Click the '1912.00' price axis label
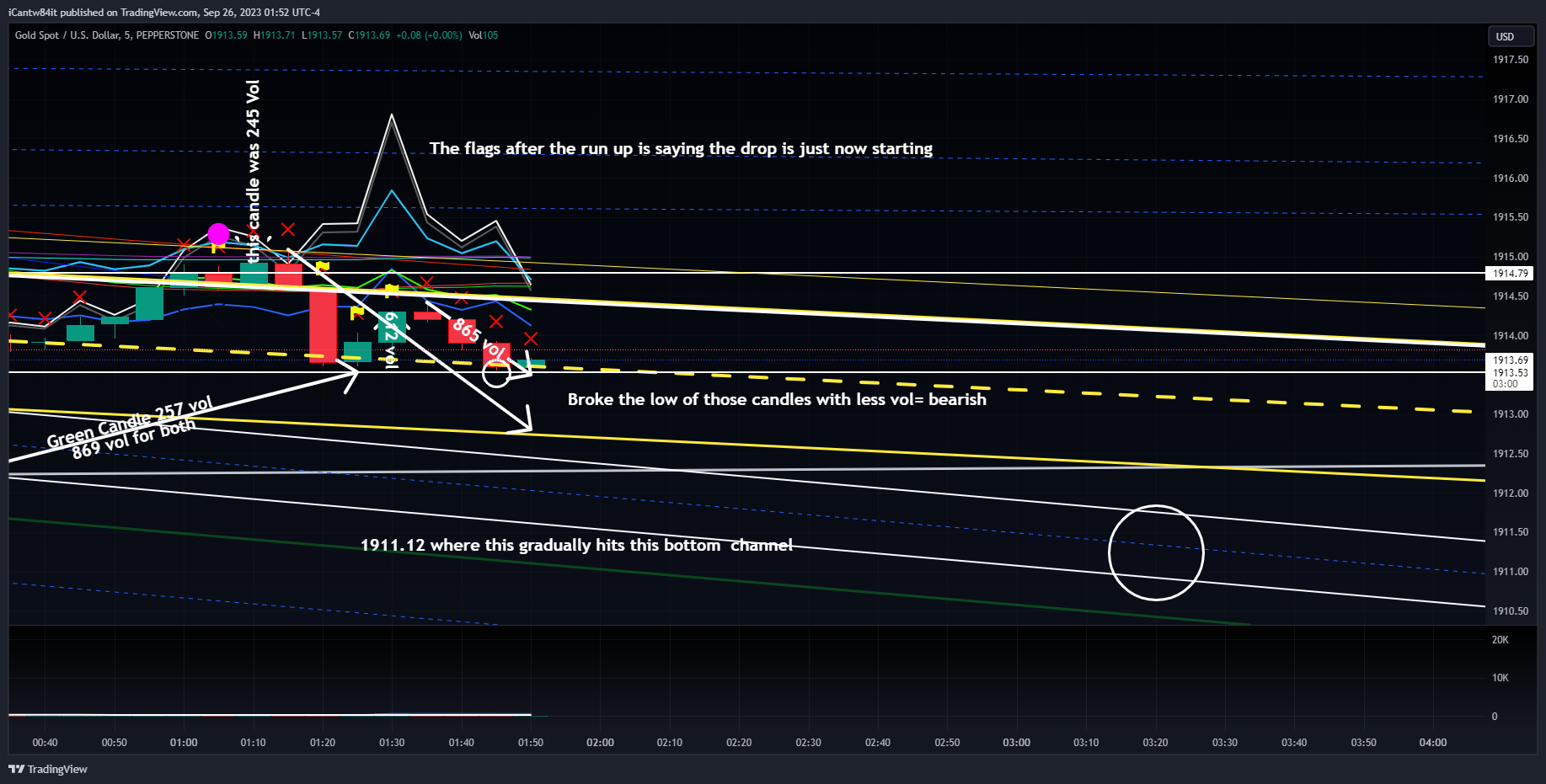This screenshot has height=784, width=1546. click(1510, 493)
